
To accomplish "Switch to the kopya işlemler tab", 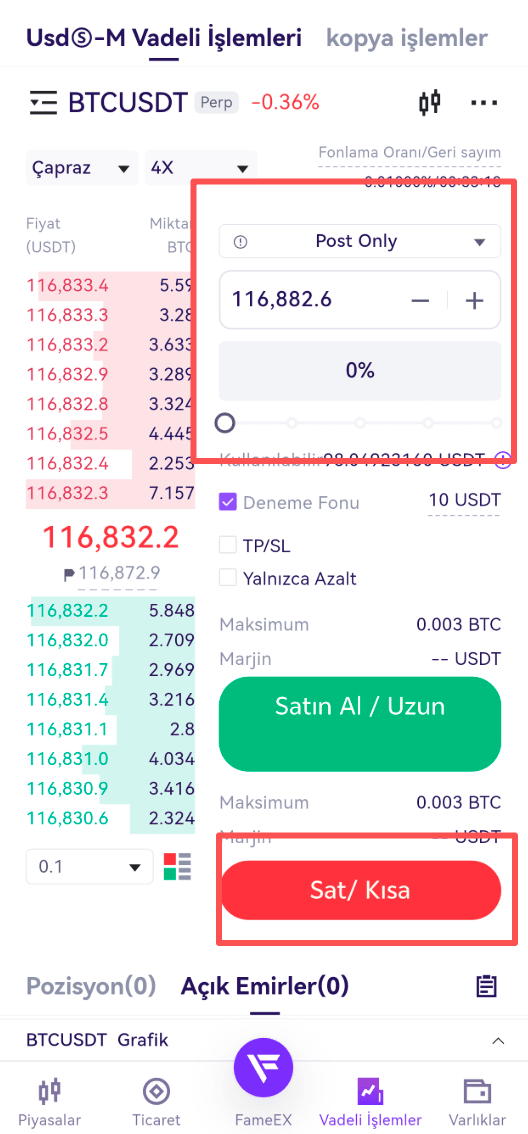I will pos(406,38).
